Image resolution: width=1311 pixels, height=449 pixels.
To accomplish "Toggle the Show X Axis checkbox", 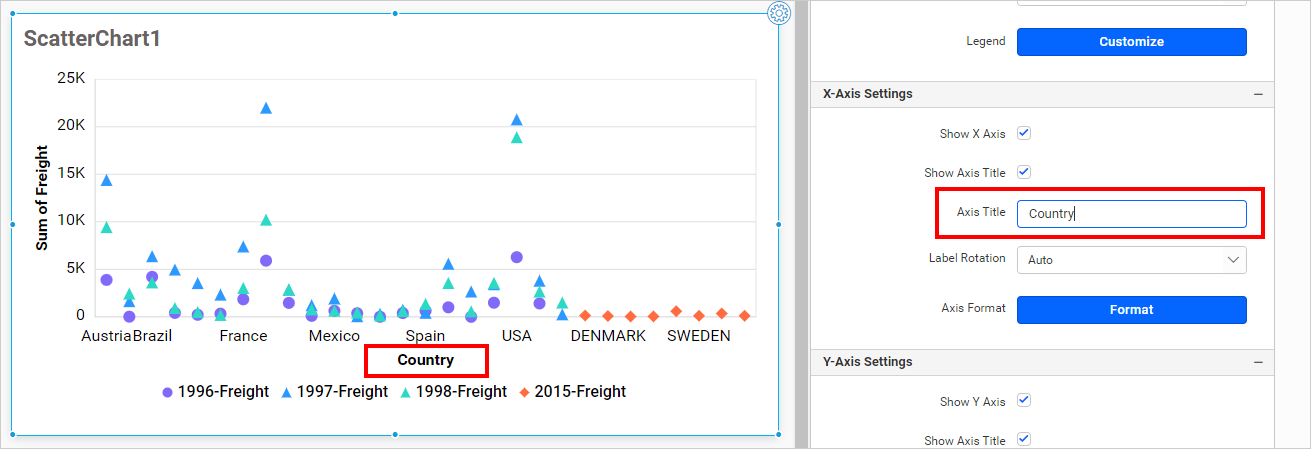I will pos(1024,133).
